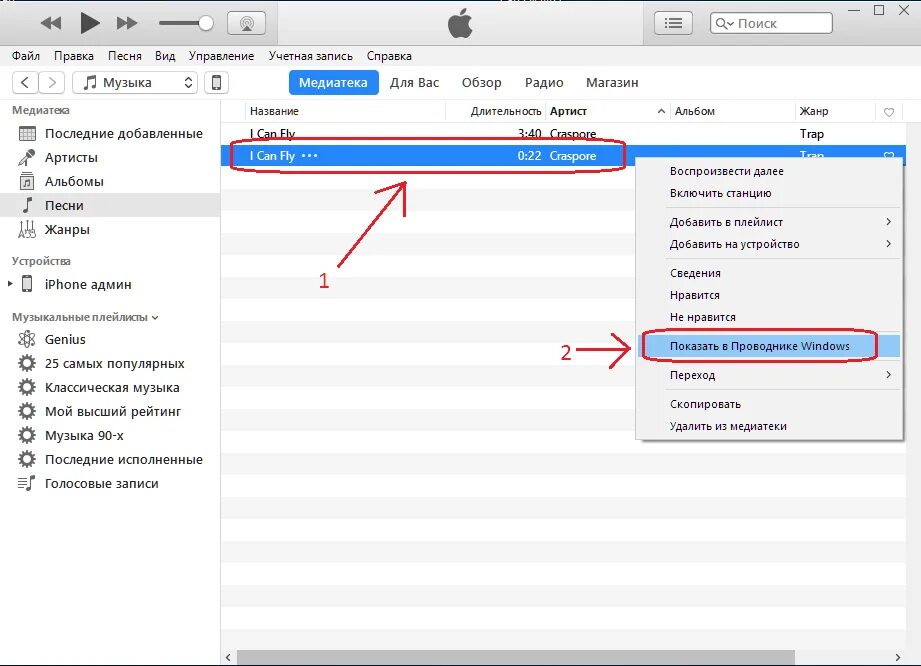The height and width of the screenshot is (666, 921).
Task: Choose Включить станцию from context menu
Action: [769, 193]
